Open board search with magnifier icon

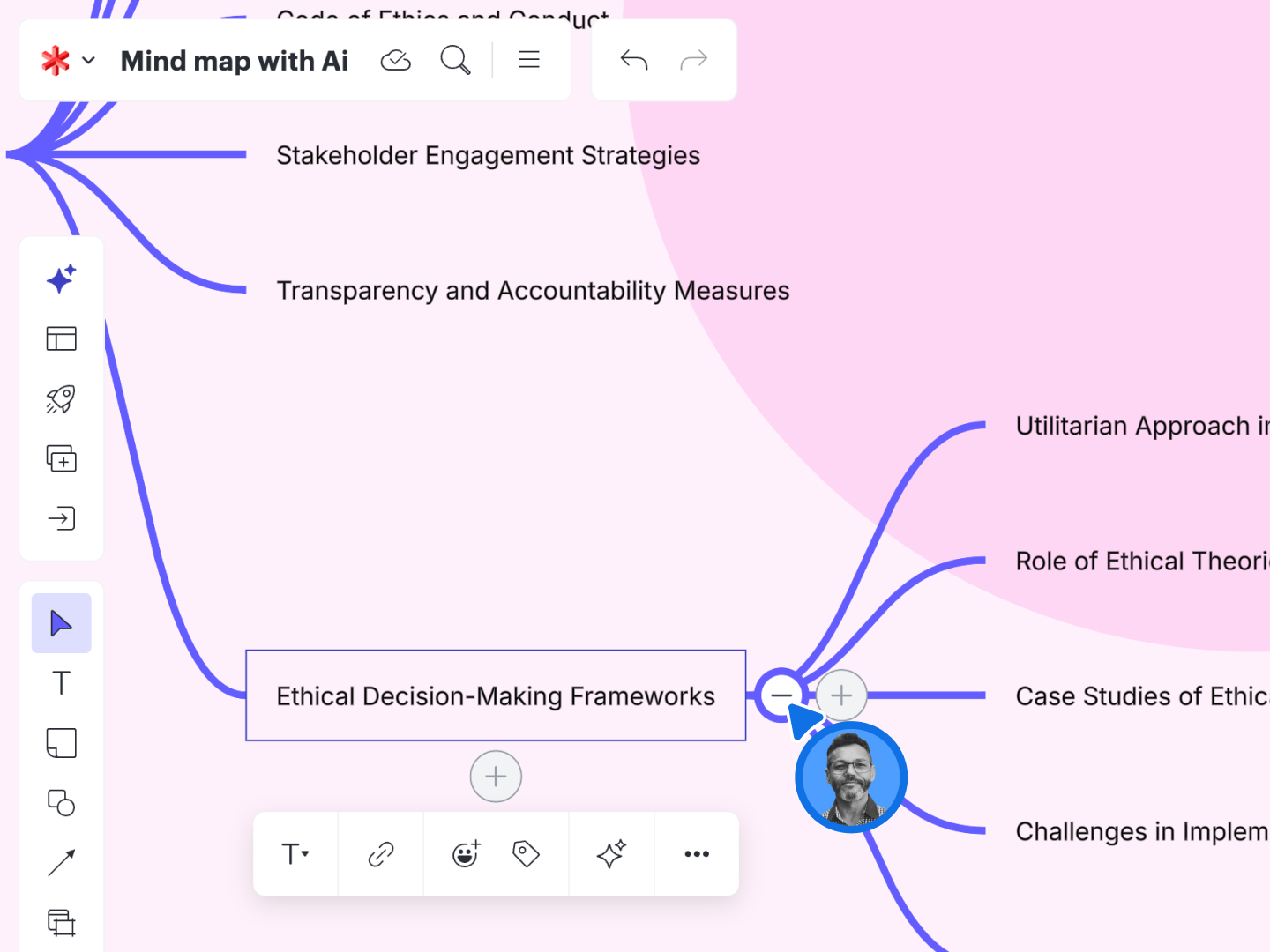455,60
